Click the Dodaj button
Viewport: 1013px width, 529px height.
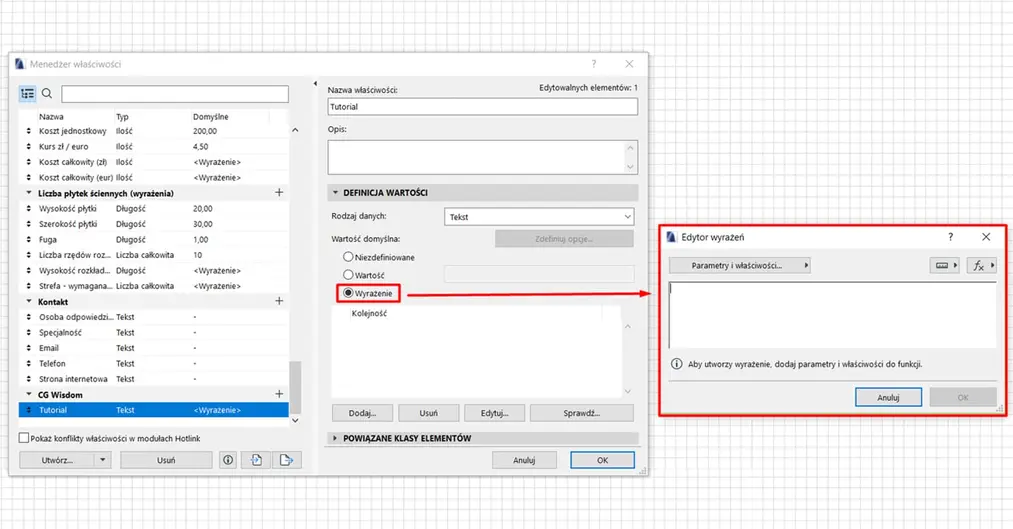click(362, 413)
